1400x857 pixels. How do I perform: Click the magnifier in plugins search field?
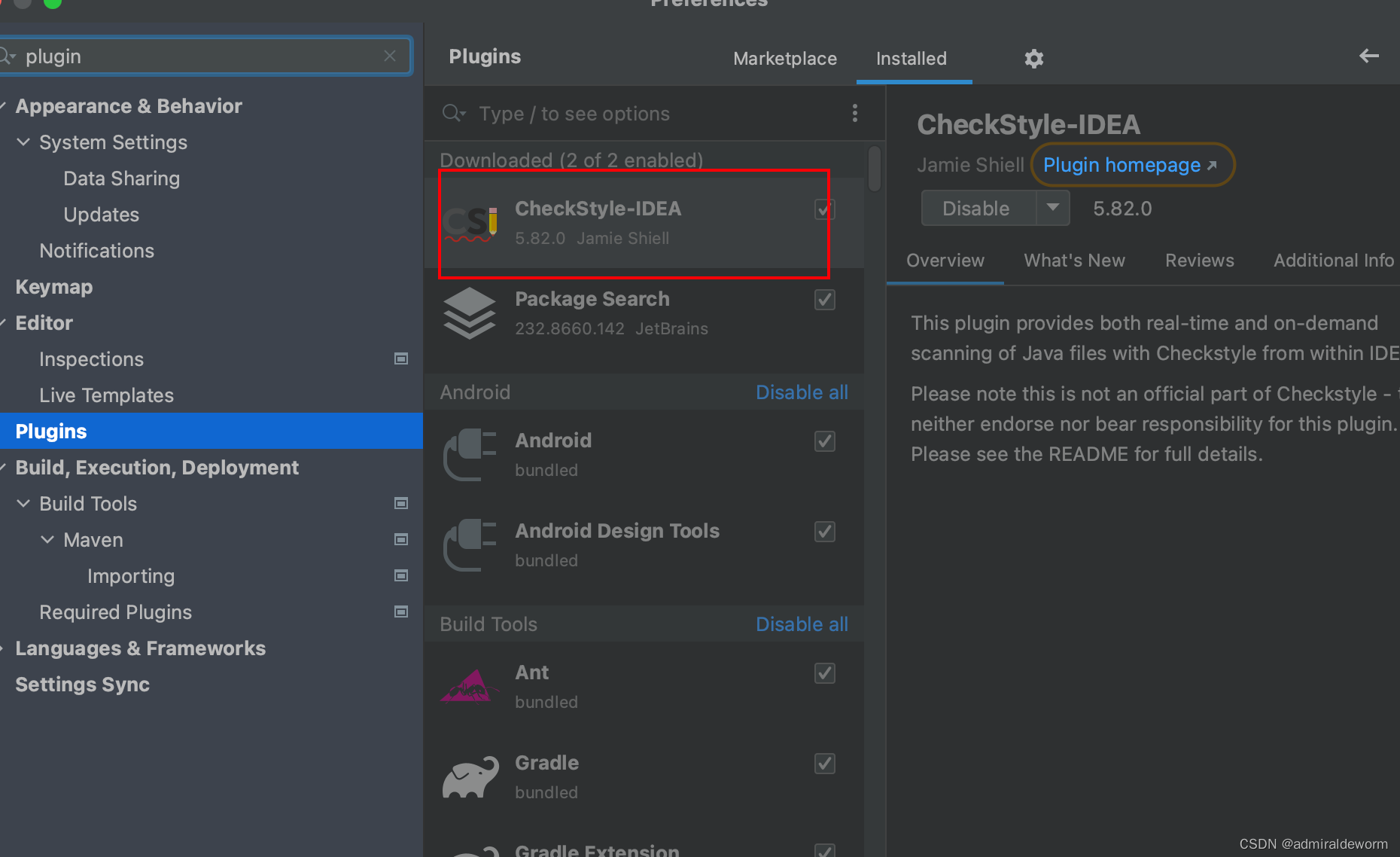(x=454, y=113)
